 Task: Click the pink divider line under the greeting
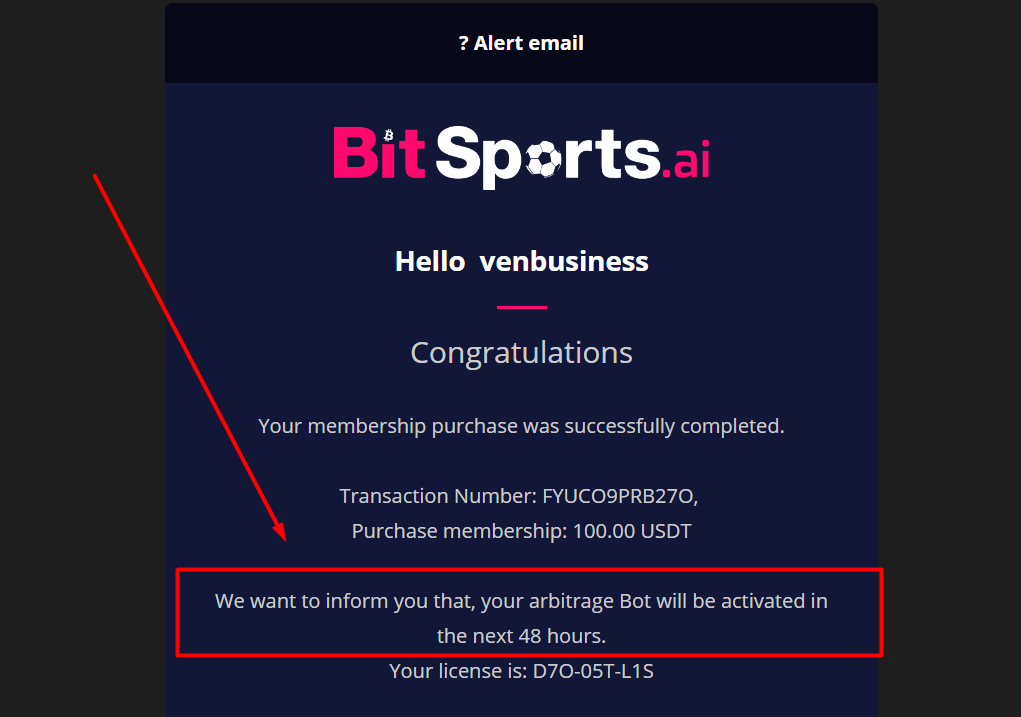click(x=521, y=307)
